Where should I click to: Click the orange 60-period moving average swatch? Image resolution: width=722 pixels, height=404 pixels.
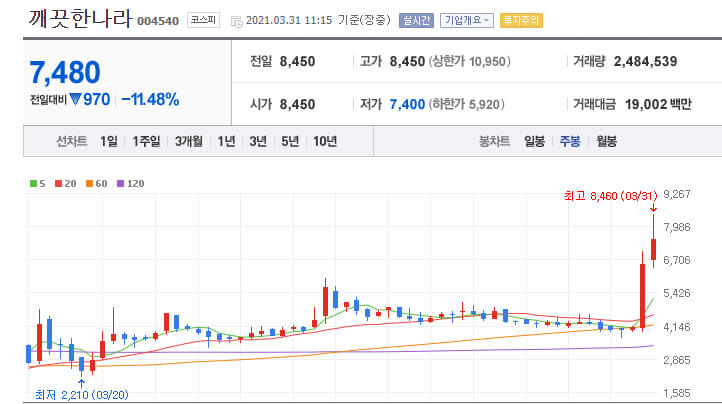[89, 183]
